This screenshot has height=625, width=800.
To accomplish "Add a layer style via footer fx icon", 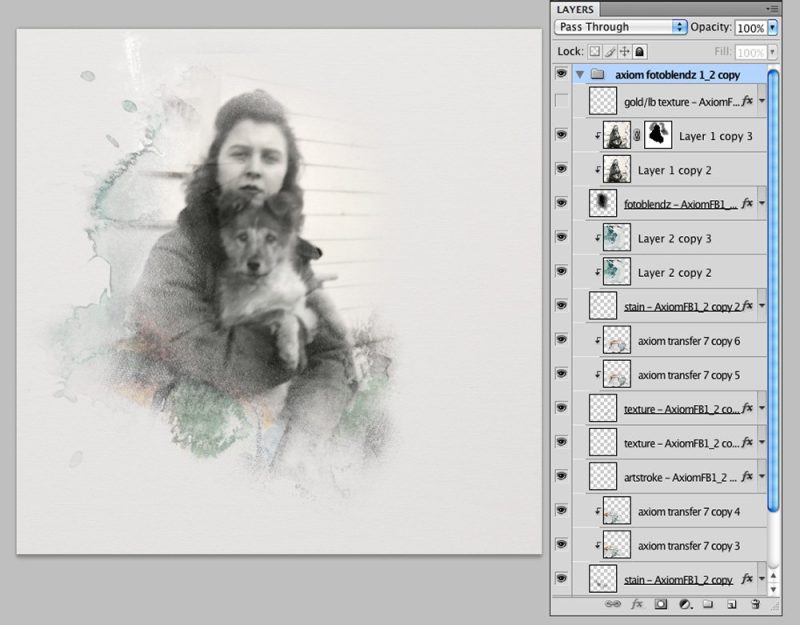I will 637,605.
